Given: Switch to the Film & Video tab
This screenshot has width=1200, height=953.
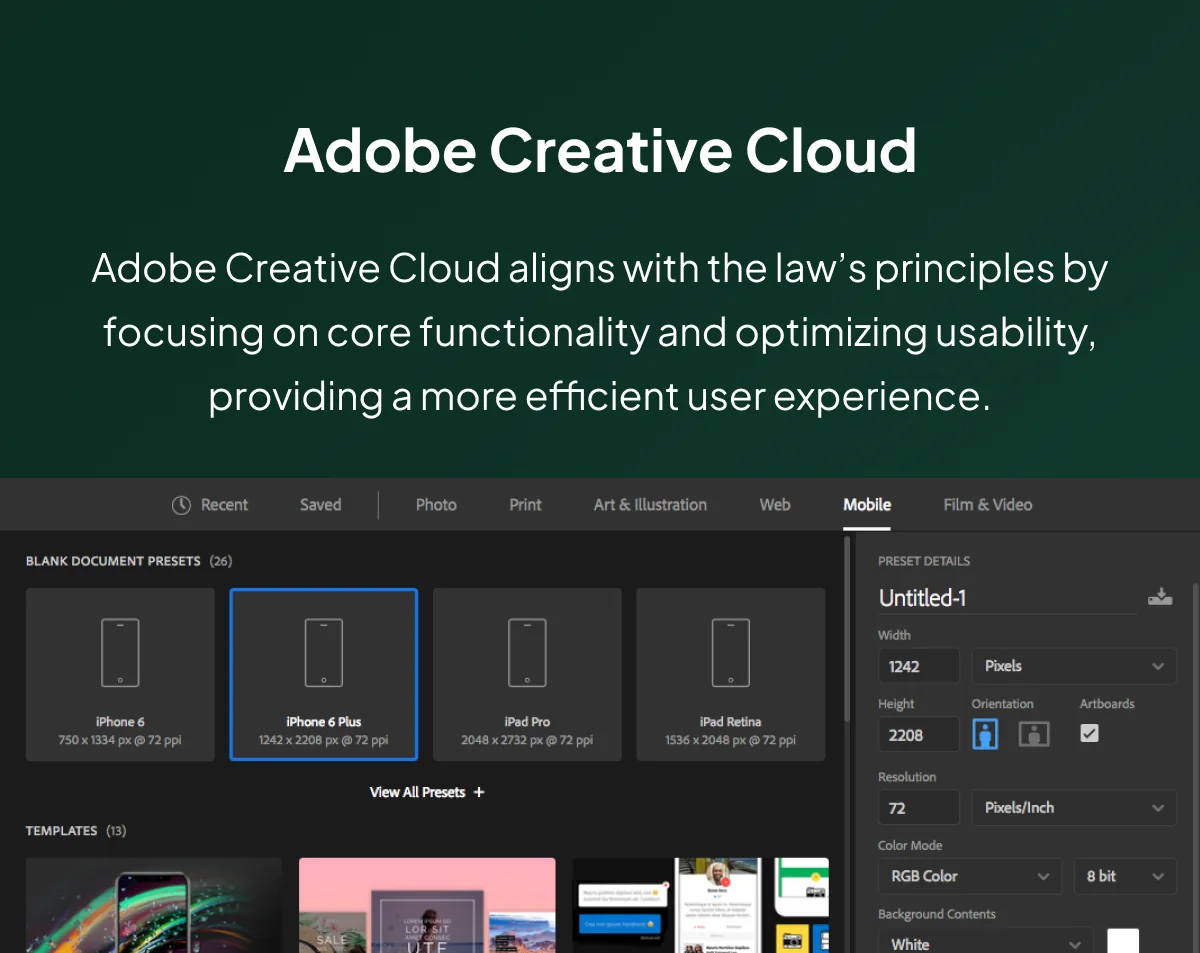Looking at the screenshot, I should (987, 505).
